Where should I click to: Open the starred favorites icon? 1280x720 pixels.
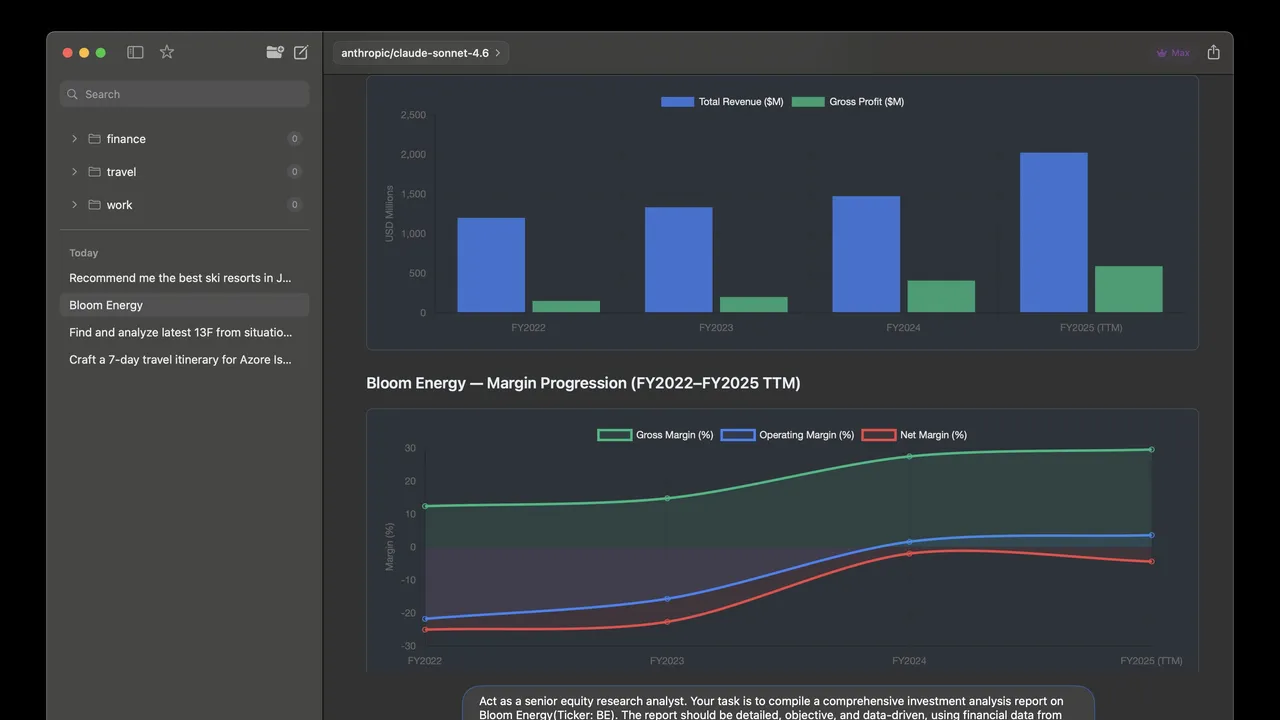(x=167, y=52)
